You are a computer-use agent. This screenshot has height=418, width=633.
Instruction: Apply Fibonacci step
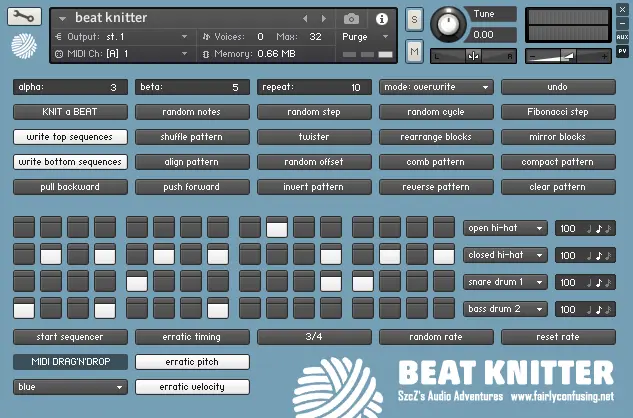tap(558, 112)
